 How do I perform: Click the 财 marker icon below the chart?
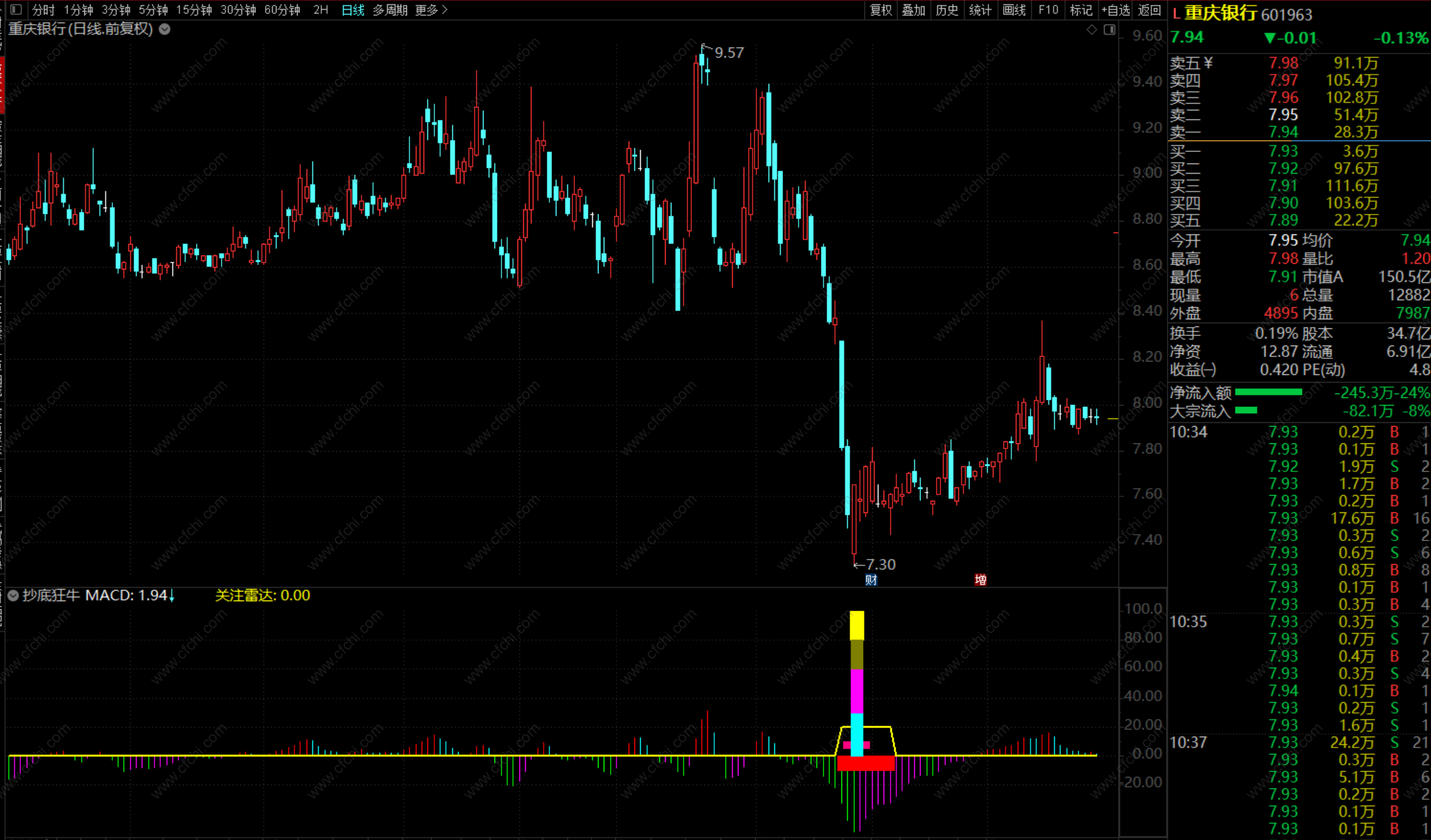coord(871,580)
